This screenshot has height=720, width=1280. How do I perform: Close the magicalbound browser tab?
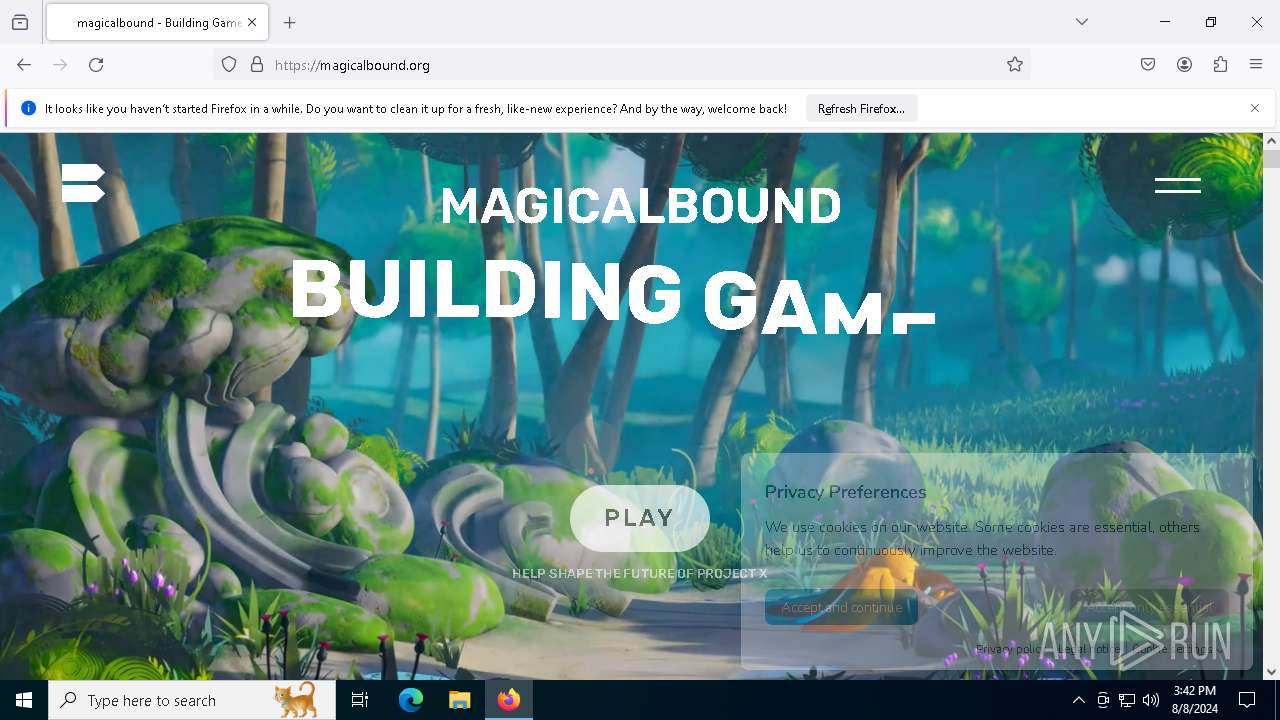pos(252,22)
